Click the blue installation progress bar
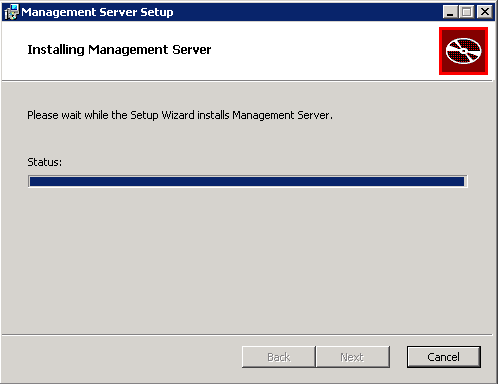Screen dimensions: 498x384 (x=247, y=181)
